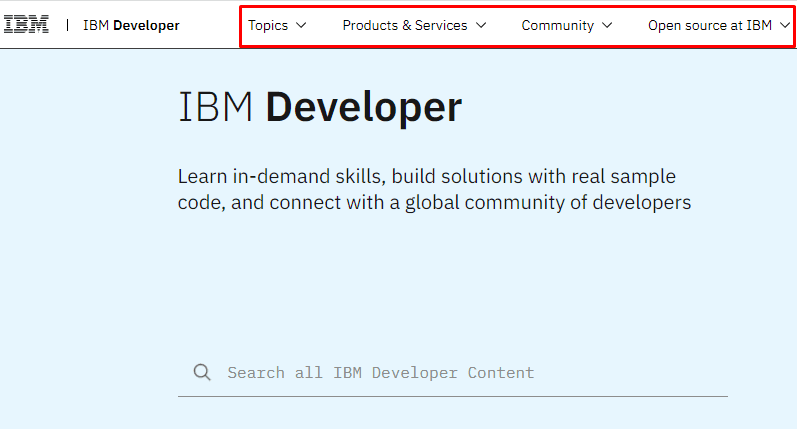The width and height of the screenshot is (797, 430).
Task: Open the Open source at IBM menu
Action: (x=709, y=25)
